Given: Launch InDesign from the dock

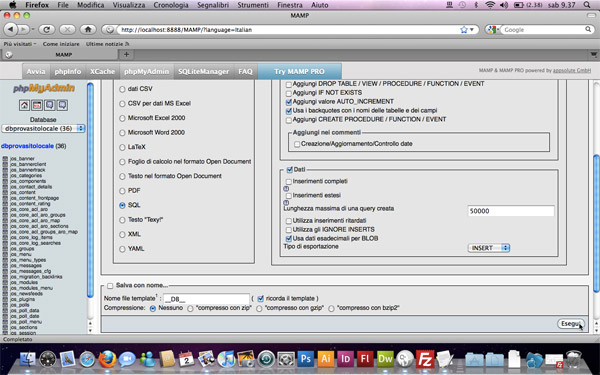Looking at the screenshot, I should click(x=345, y=359).
